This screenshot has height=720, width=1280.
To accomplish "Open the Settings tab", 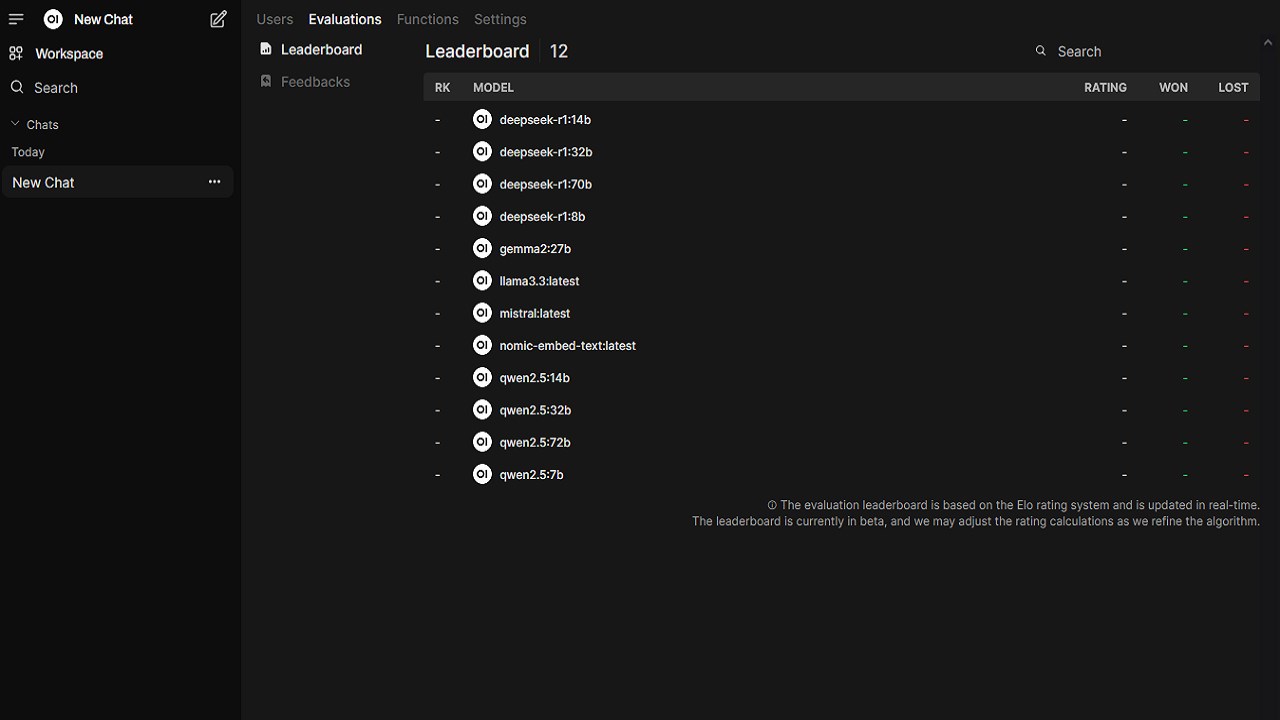I will 500,19.
